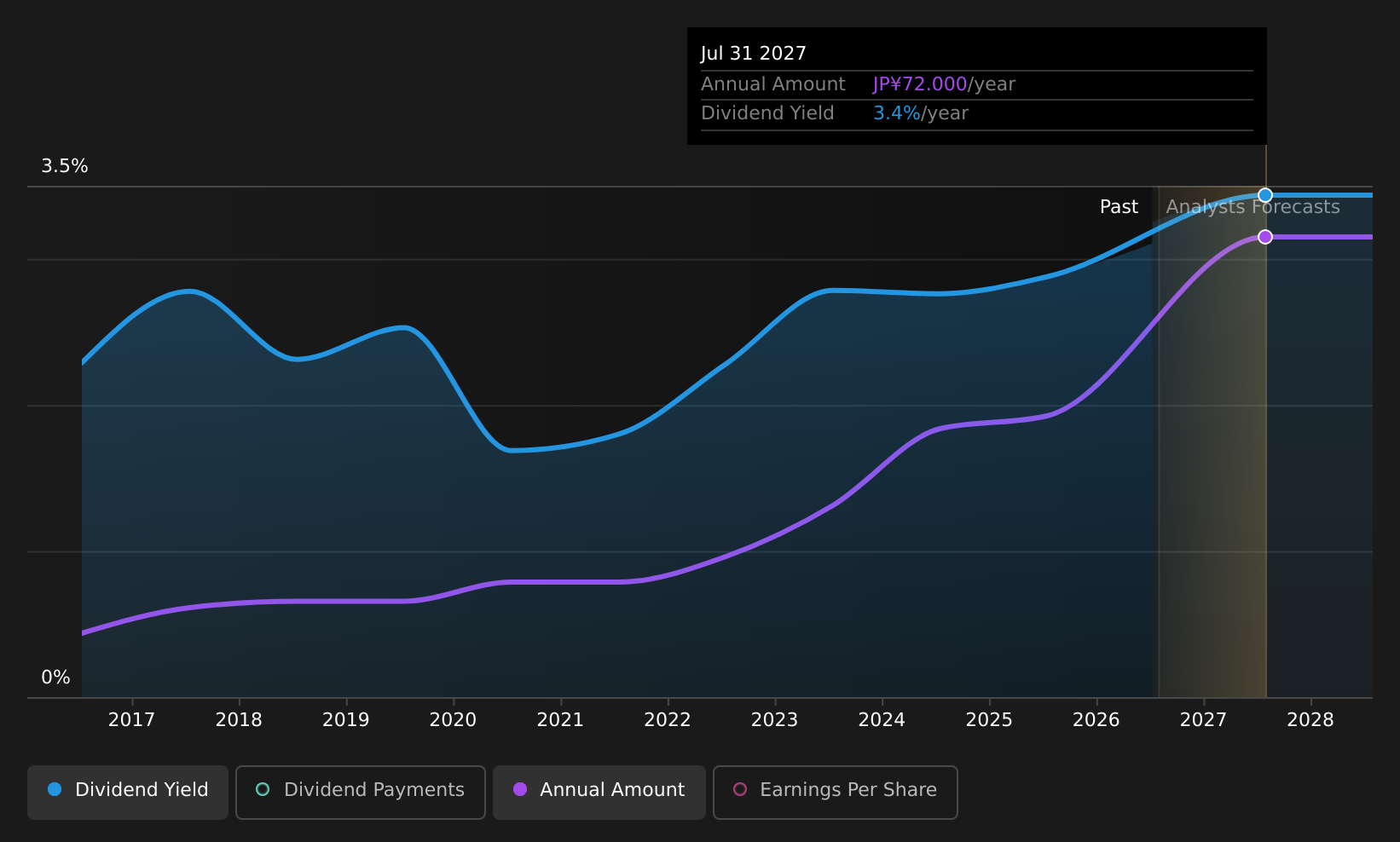Screen dimensions: 1400x842
Task: Select the purple Annual Amount data point
Action: pyautogui.click(x=1265, y=237)
